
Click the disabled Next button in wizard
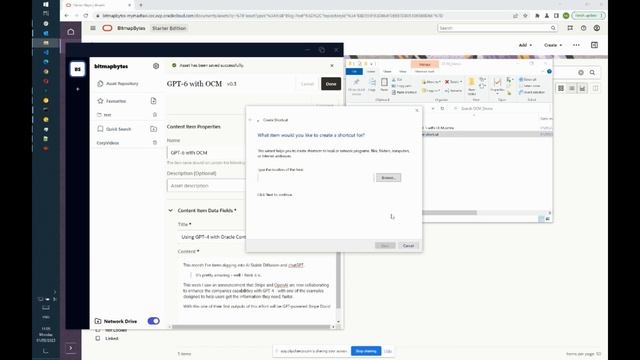click(x=385, y=246)
